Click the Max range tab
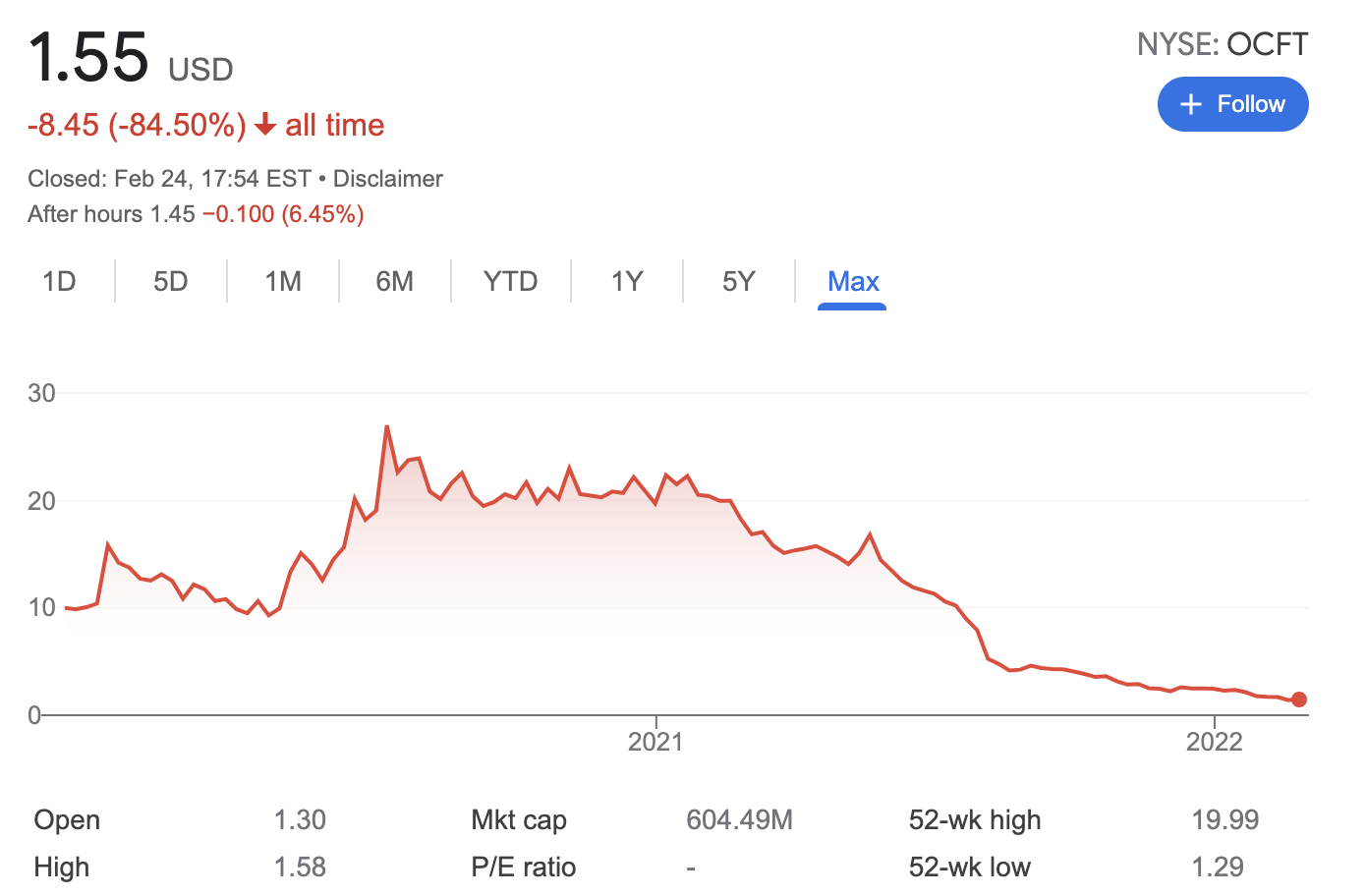Screen dimensions: 1366x896 pyautogui.click(x=852, y=282)
